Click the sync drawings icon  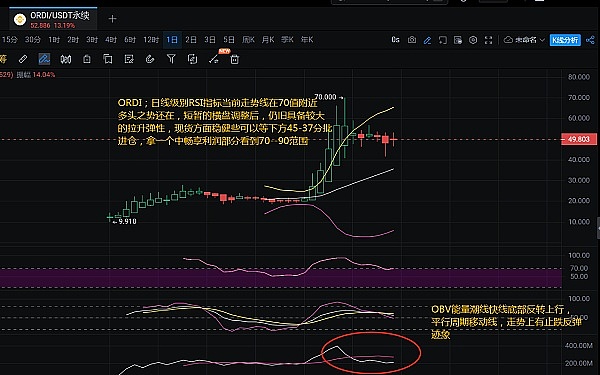pos(192,59)
